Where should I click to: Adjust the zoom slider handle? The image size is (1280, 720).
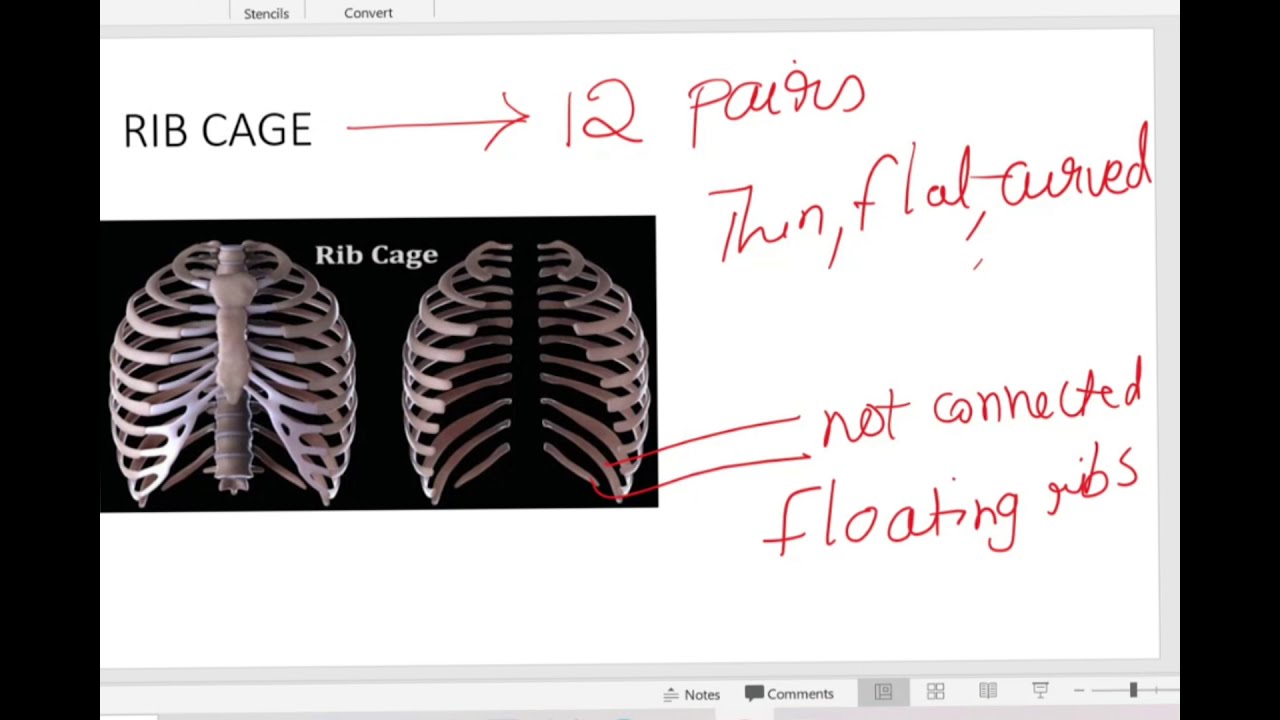[1133, 690]
